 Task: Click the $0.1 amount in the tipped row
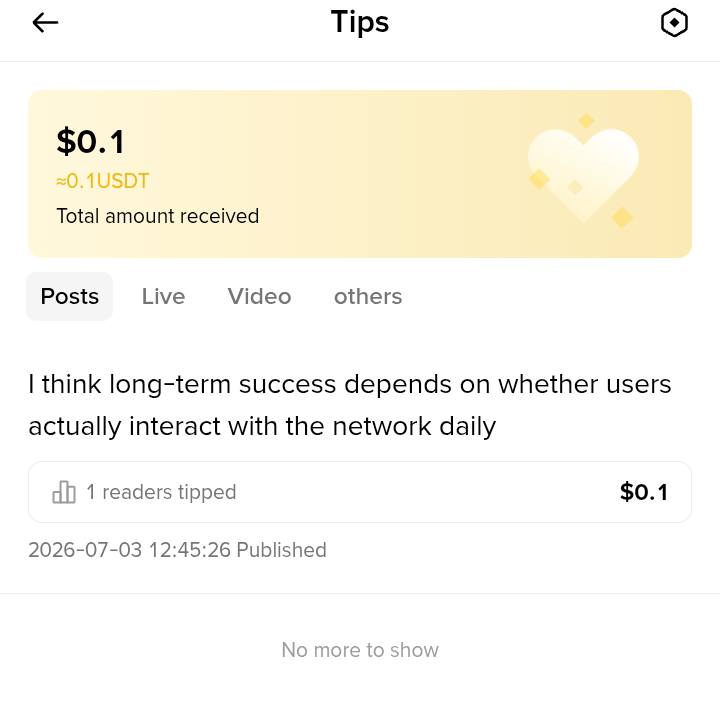(x=644, y=492)
